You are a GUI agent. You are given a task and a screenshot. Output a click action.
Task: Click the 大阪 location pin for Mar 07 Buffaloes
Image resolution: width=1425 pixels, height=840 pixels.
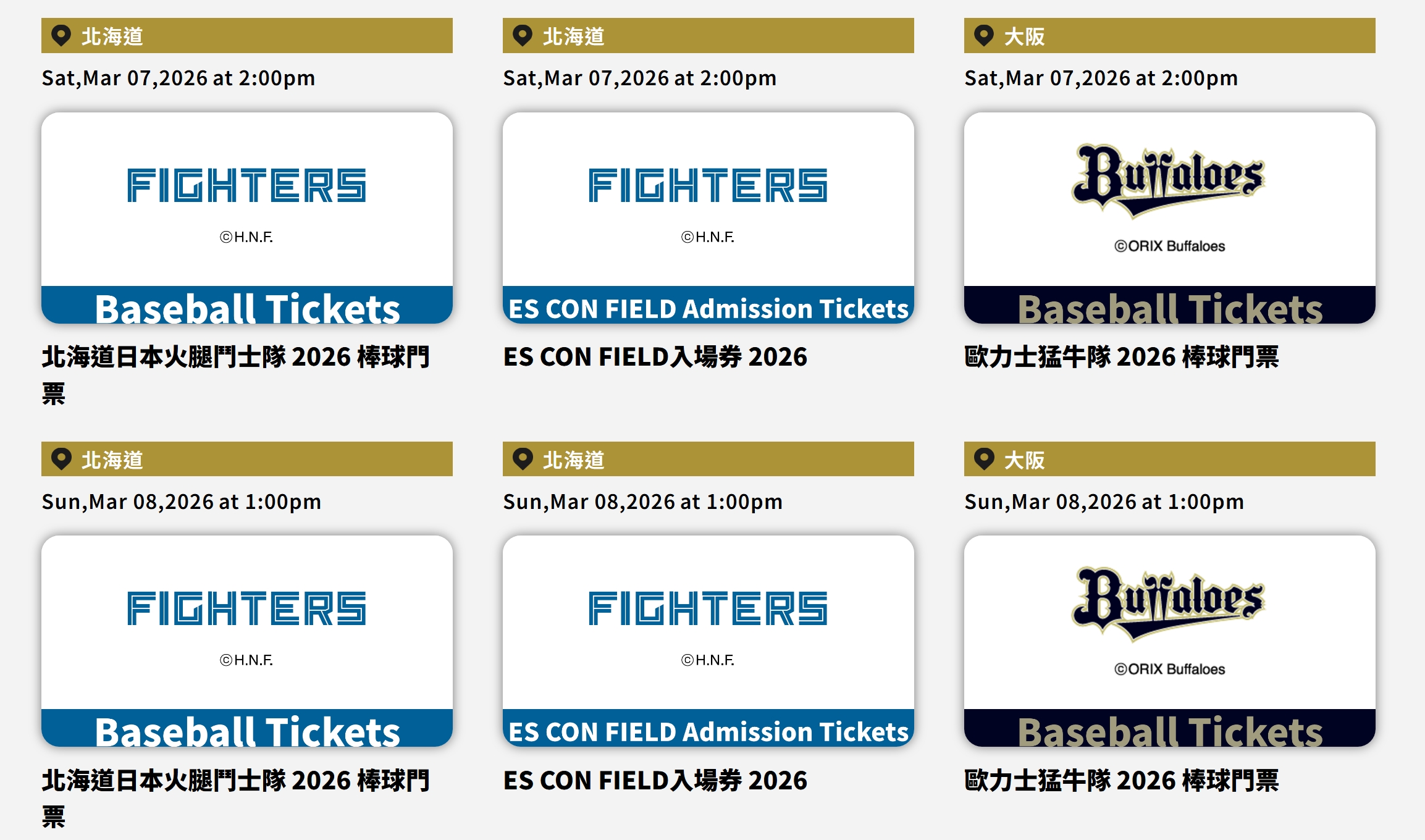click(x=984, y=35)
